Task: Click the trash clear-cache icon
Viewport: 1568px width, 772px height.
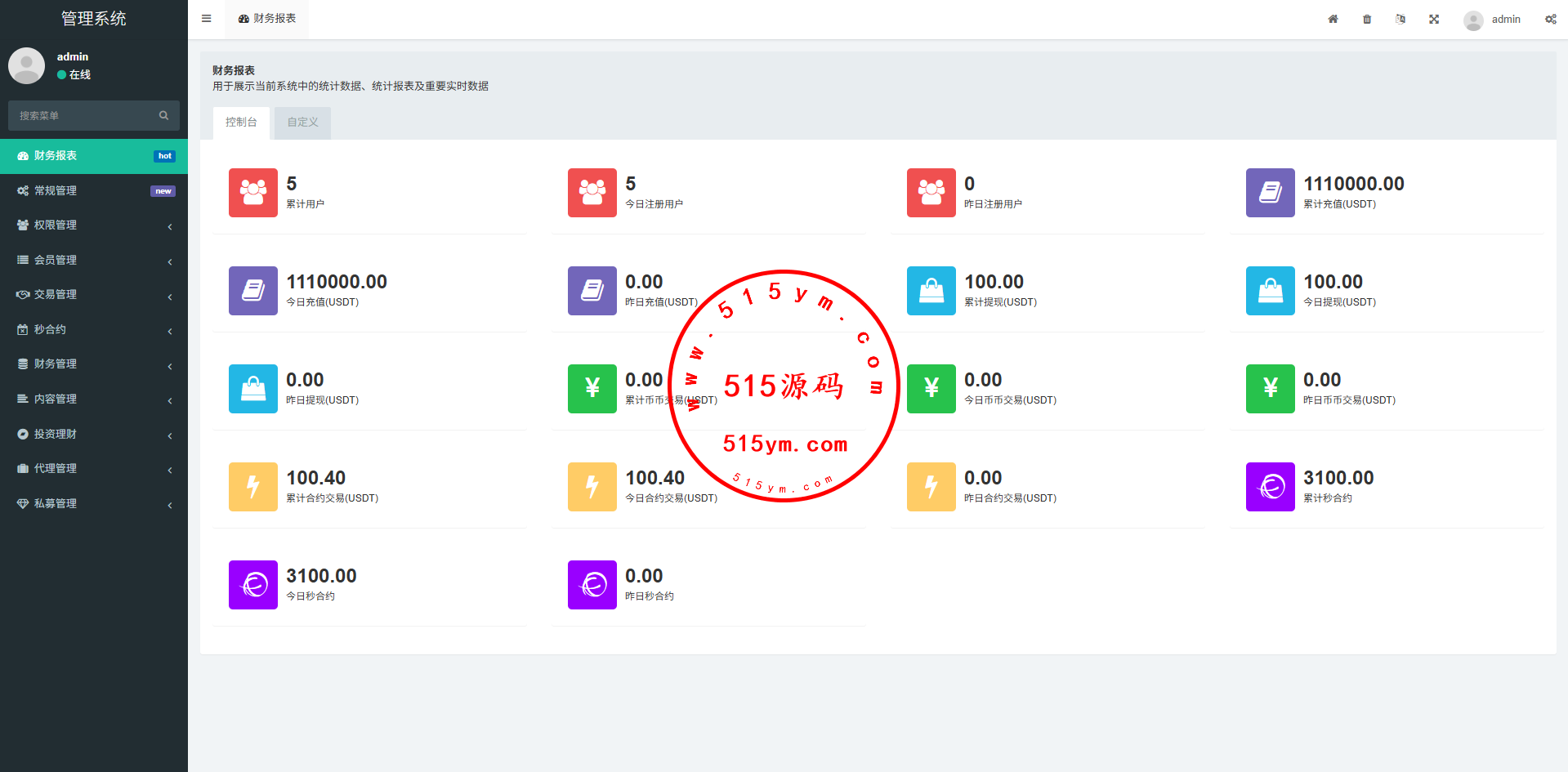Action: click(x=1367, y=19)
